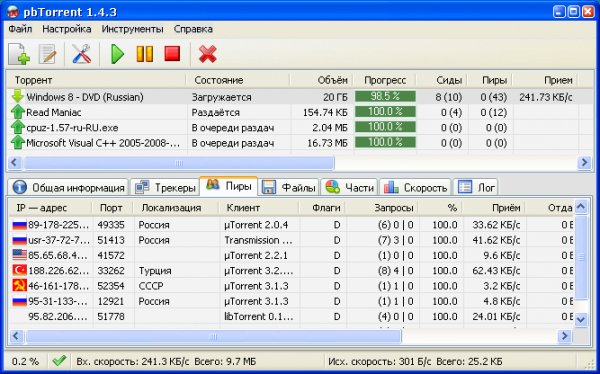600x374 pixels.
Task: Start the torrent with the green play button
Action: tap(117, 54)
